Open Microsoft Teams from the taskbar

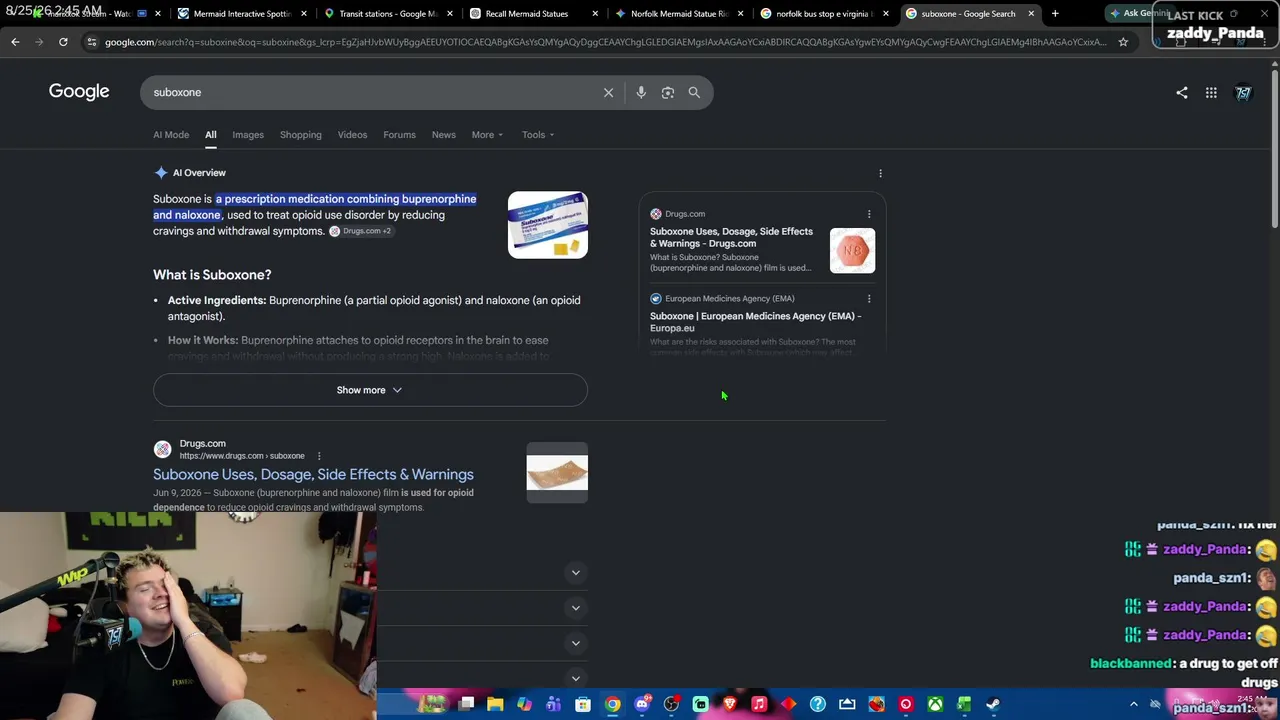pyautogui.click(x=554, y=704)
